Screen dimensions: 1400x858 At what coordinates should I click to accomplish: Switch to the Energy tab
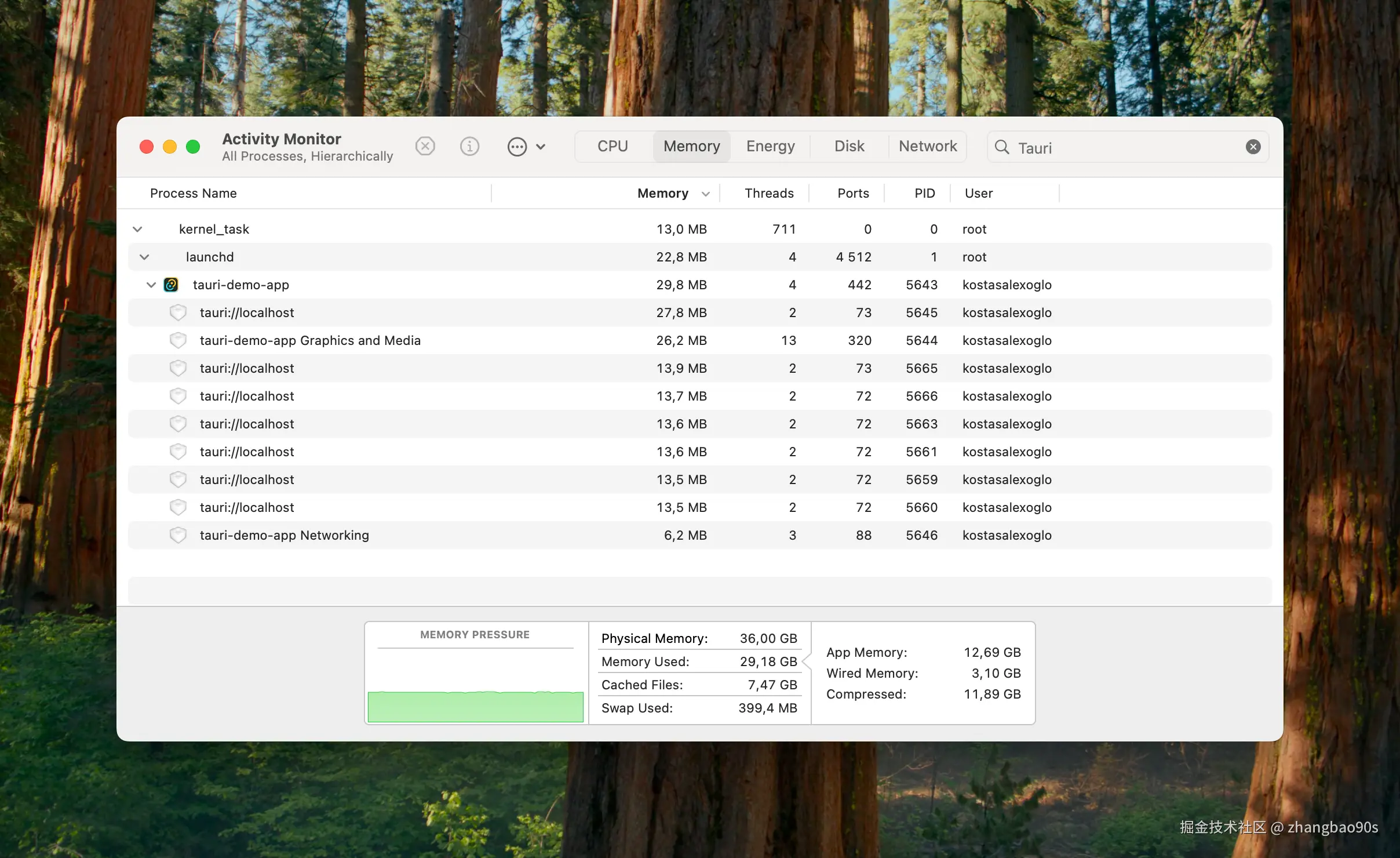(770, 146)
